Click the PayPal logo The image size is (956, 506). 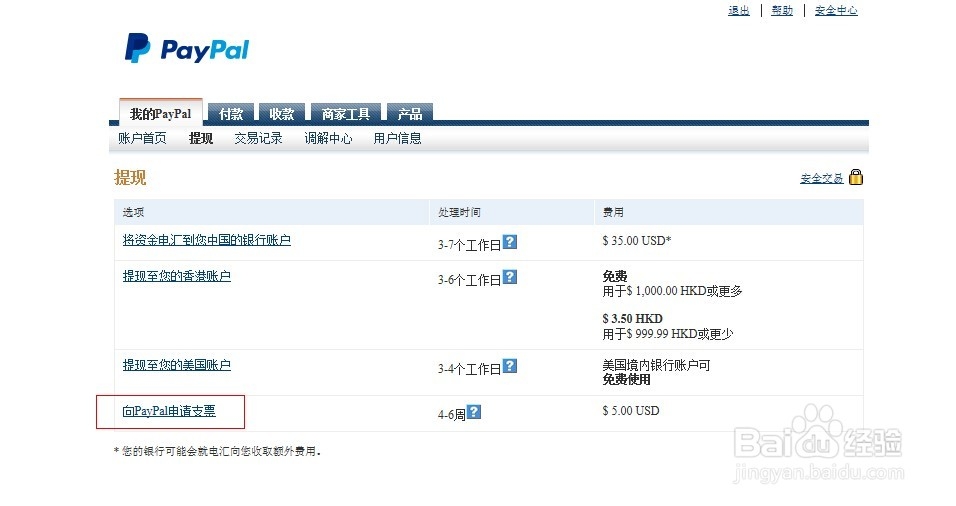[x=187, y=48]
